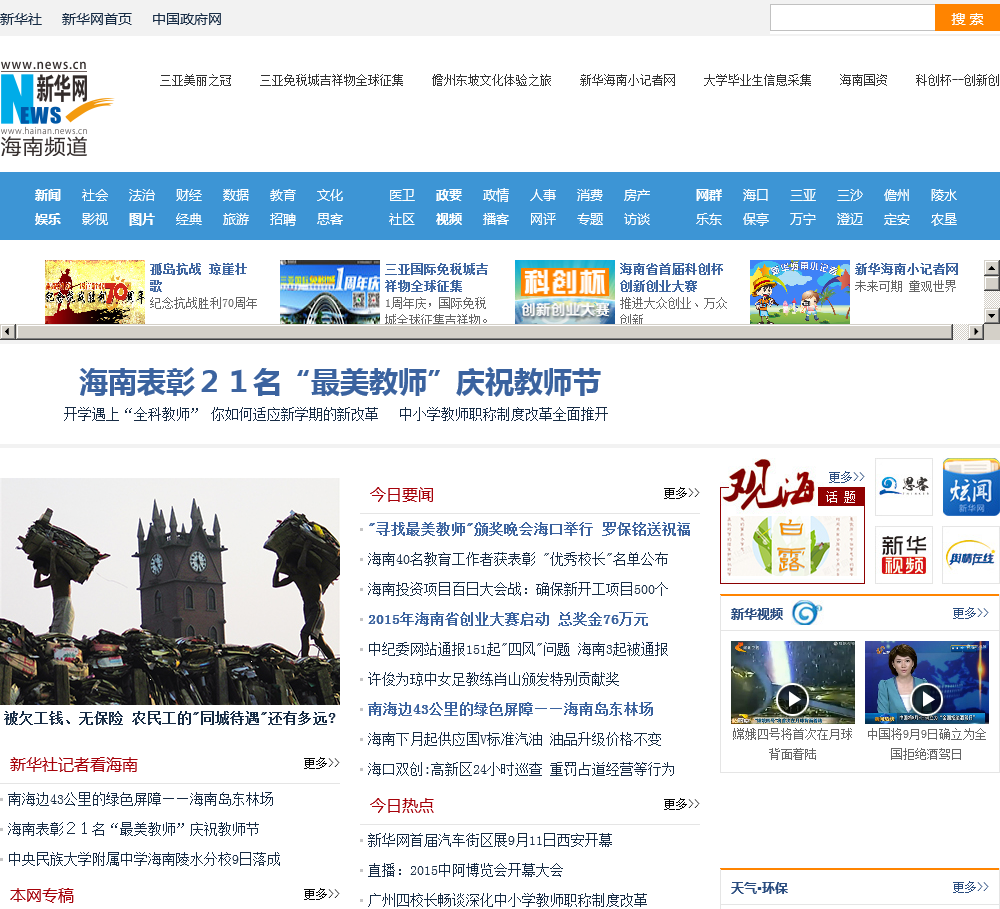Open 直播：2015中阿博览会开幕大会 link

(466, 870)
